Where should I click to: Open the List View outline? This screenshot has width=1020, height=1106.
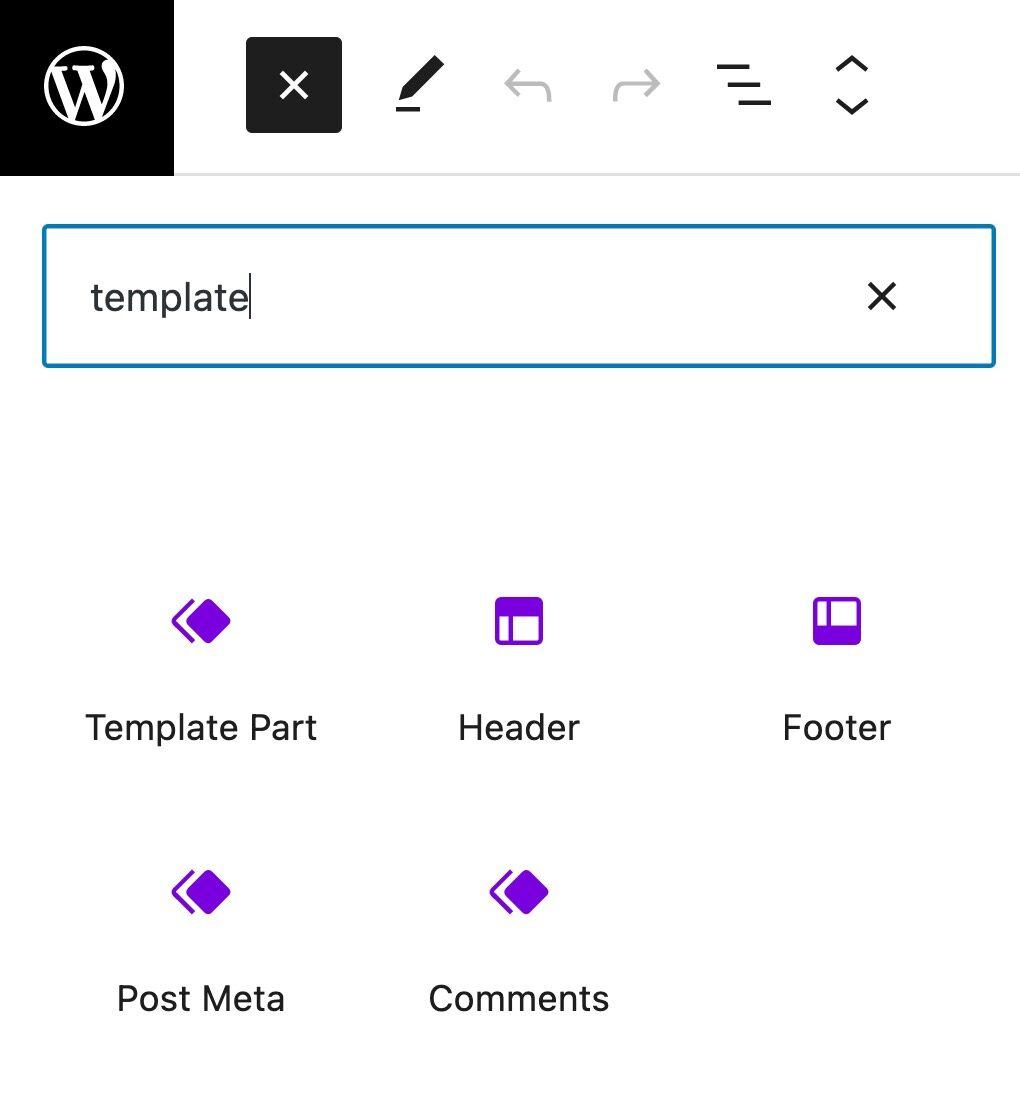click(x=743, y=85)
